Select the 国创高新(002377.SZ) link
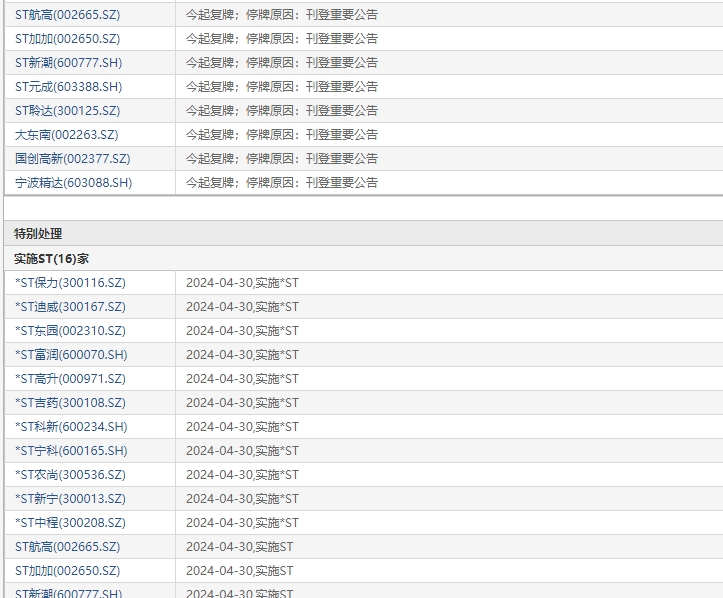Image resolution: width=723 pixels, height=598 pixels. 72,159
